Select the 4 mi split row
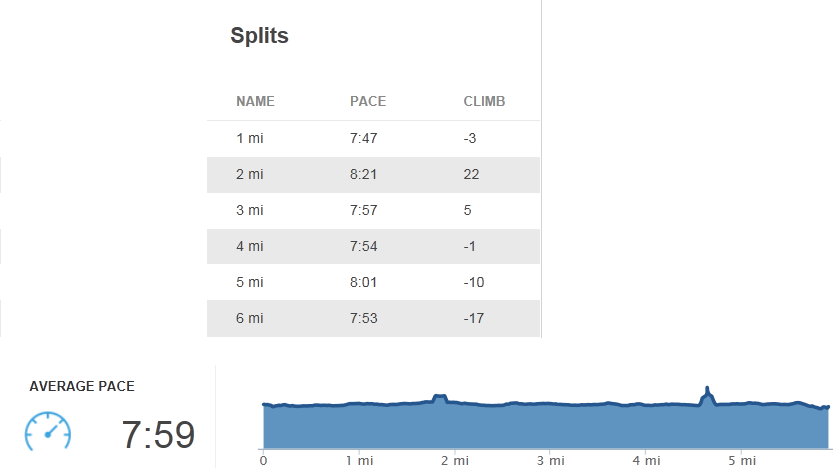Image resolution: width=833 pixels, height=474 pixels. pyautogui.click(x=373, y=247)
